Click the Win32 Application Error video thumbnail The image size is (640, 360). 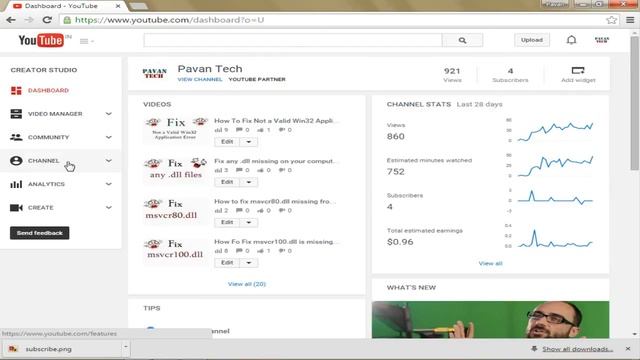[176, 130]
